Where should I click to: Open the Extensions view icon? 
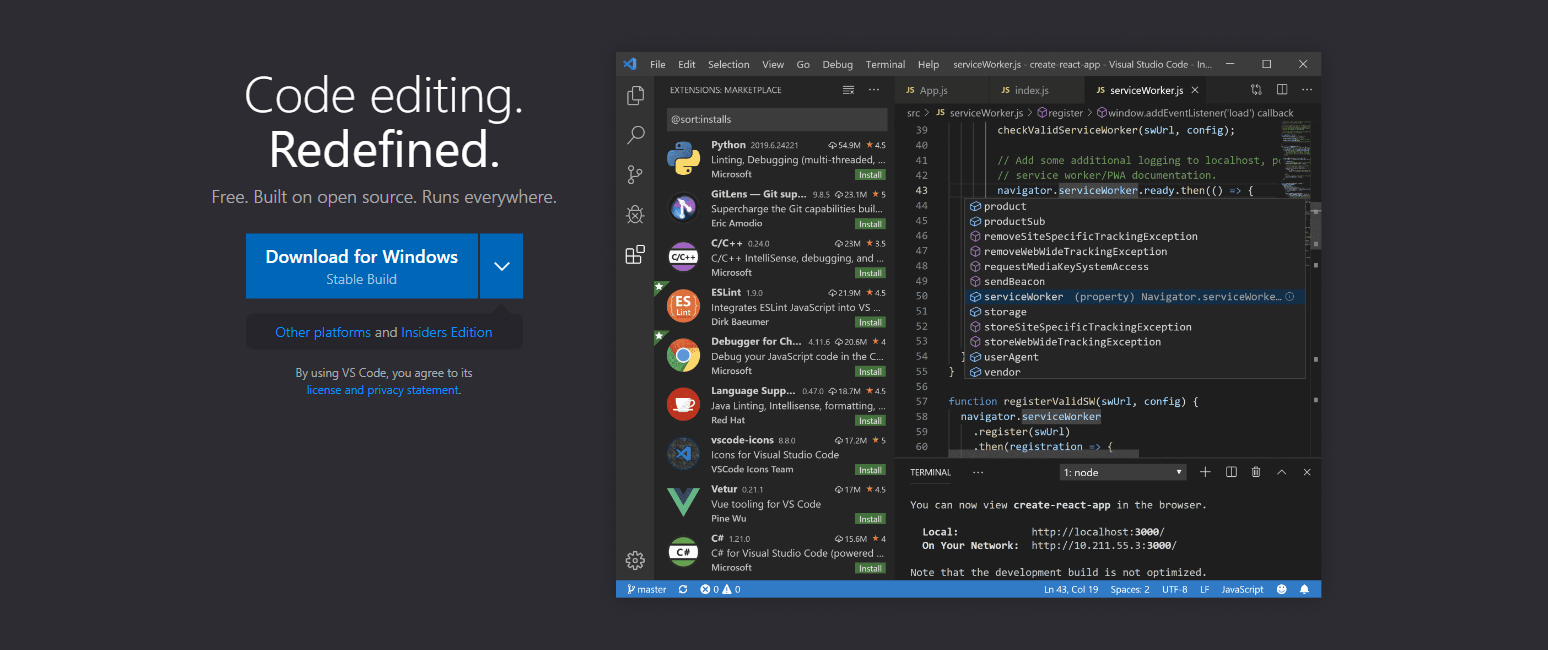635,255
